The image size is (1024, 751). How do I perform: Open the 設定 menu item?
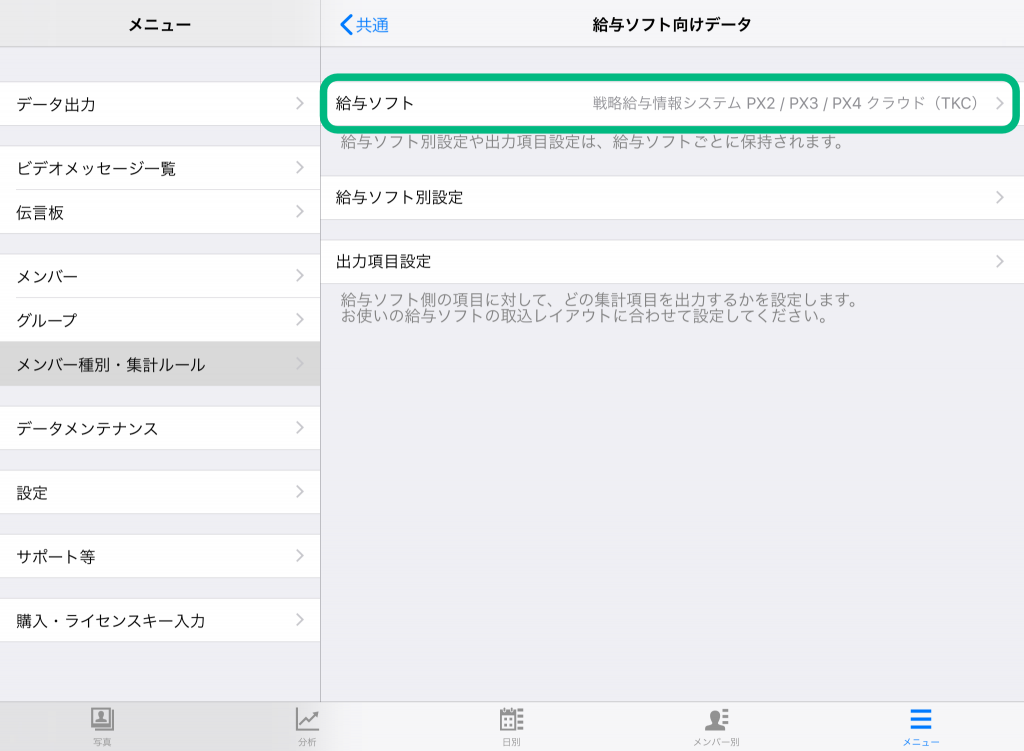(x=160, y=492)
